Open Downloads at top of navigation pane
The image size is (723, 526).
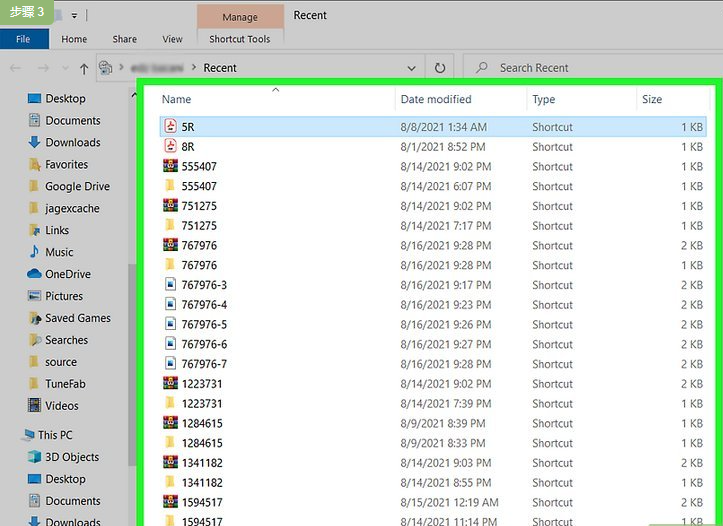[64, 142]
